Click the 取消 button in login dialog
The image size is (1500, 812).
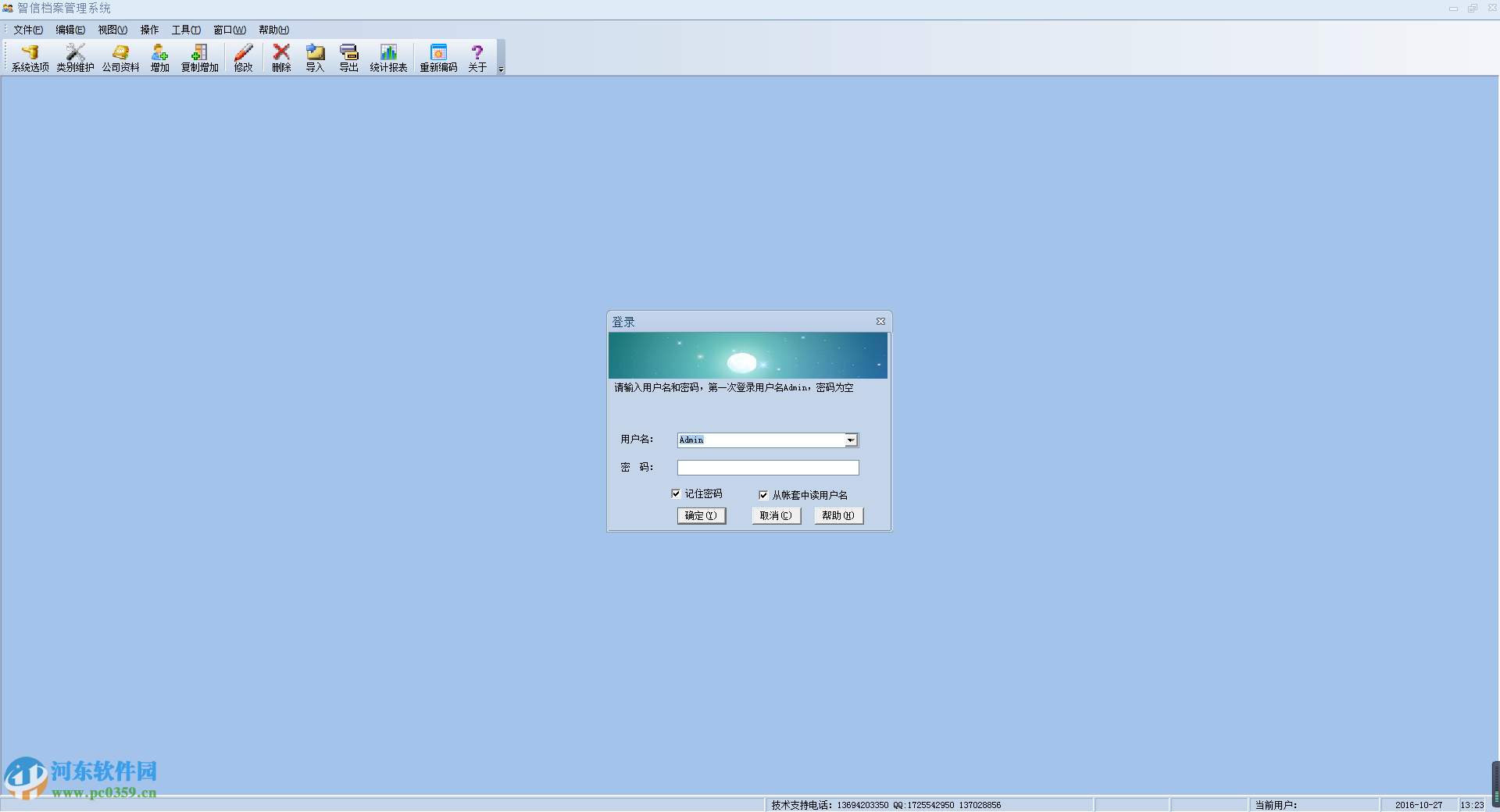tap(776, 516)
